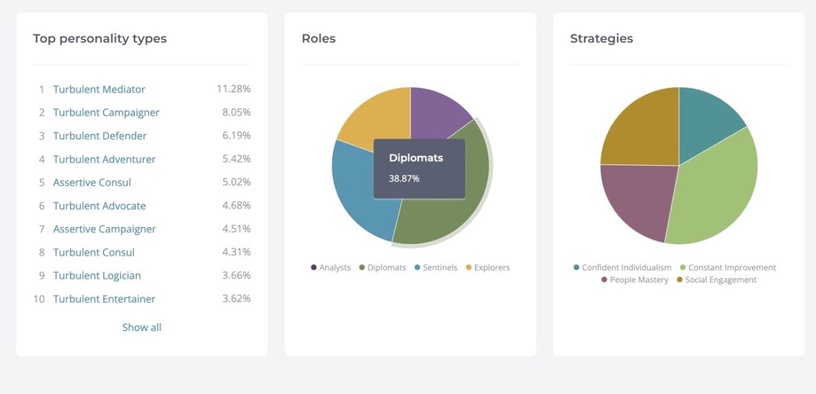Screen dimensions: 816x394
Task: Toggle the Explorers legend dot
Action: tap(468, 268)
